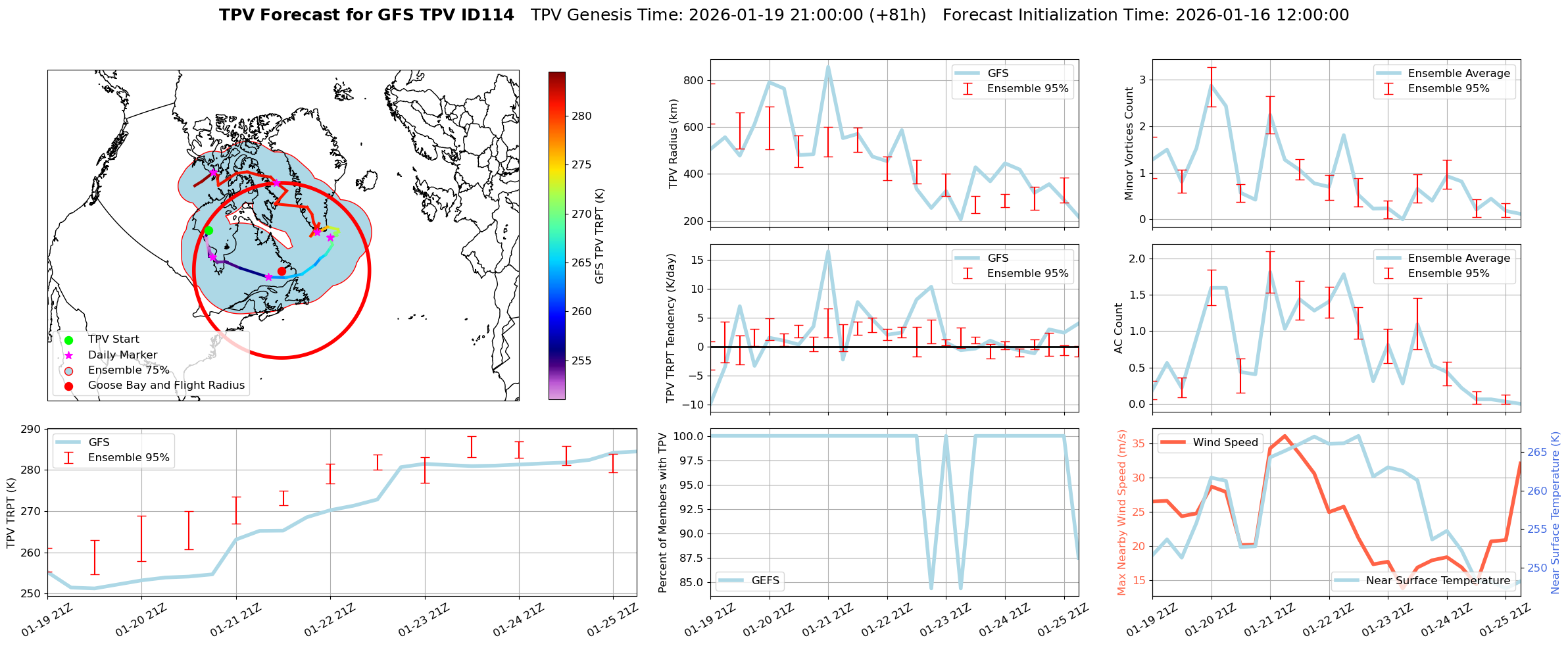This screenshot has height=646, width=1568.
Task: Click the Wind Speed legend line sample
Action: 1173,443
